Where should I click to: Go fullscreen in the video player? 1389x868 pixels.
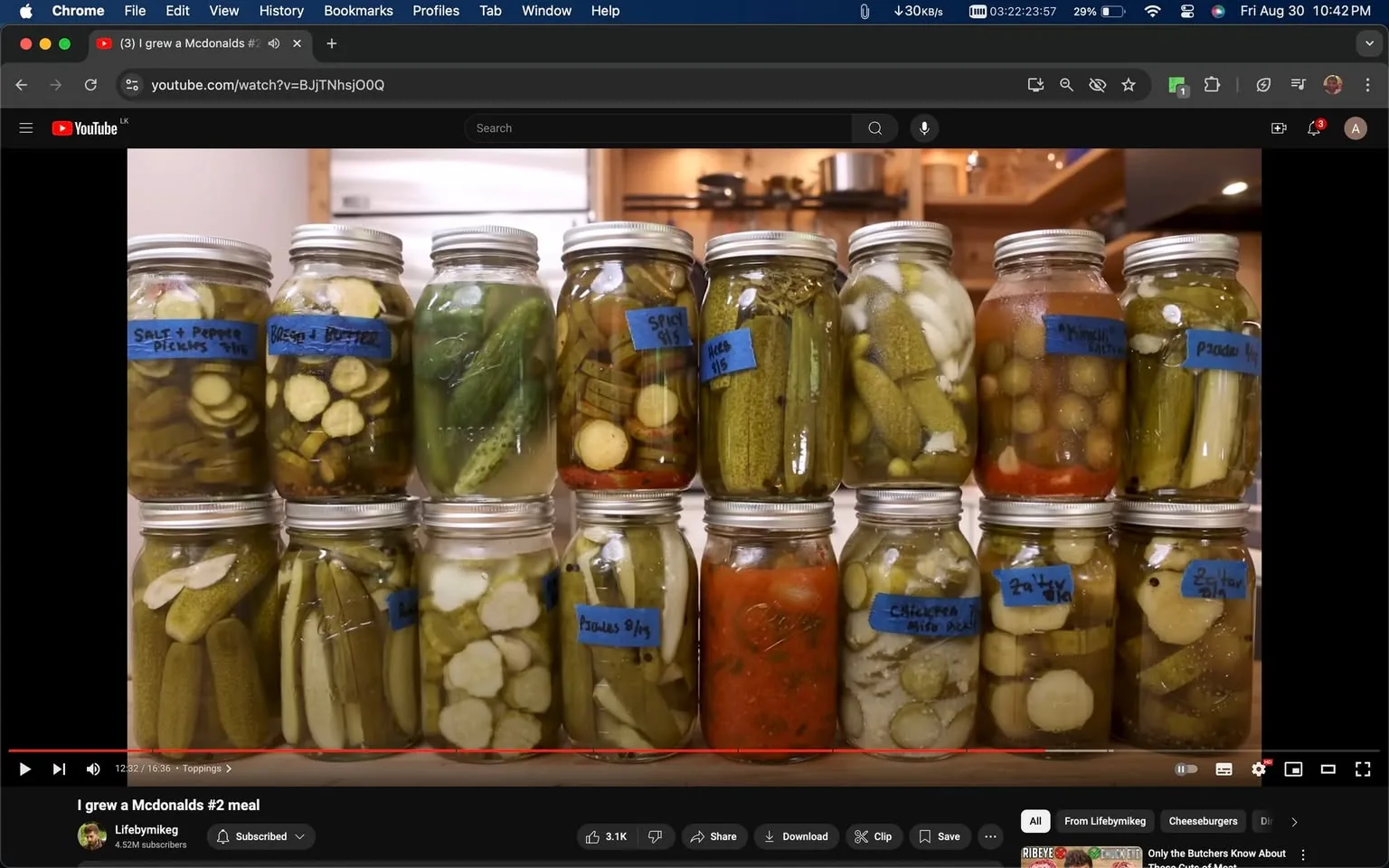(x=1362, y=769)
